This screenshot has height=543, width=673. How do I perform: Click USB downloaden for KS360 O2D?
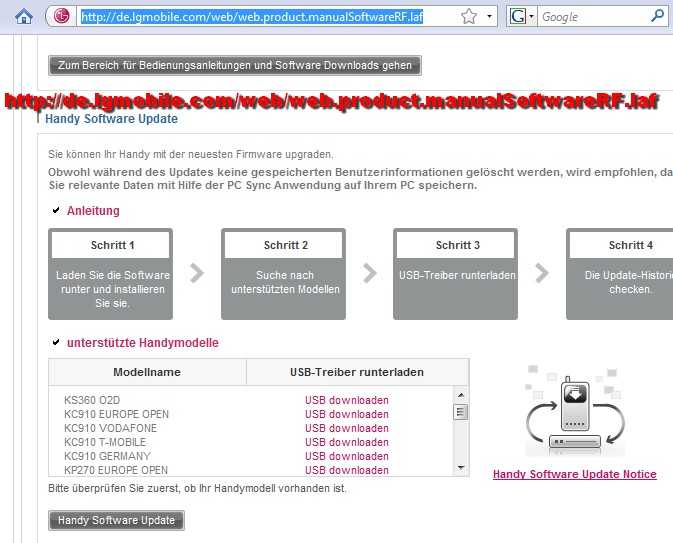click(347, 400)
